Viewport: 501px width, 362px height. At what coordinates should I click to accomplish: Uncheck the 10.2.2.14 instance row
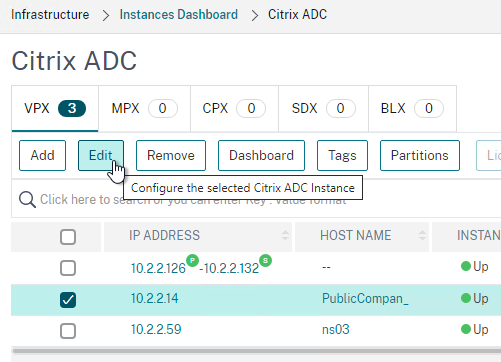point(68,300)
